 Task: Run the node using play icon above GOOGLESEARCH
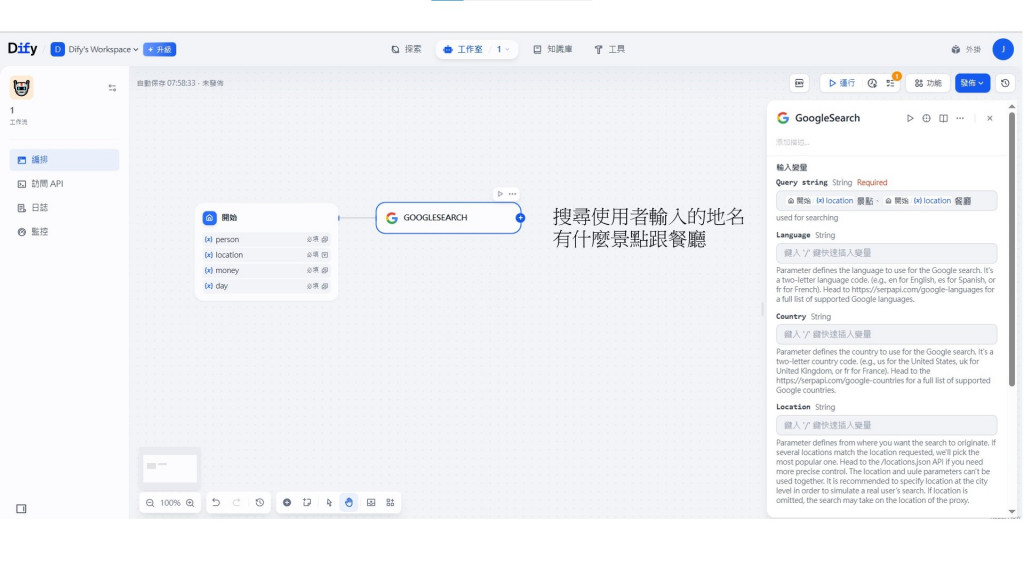click(500, 193)
